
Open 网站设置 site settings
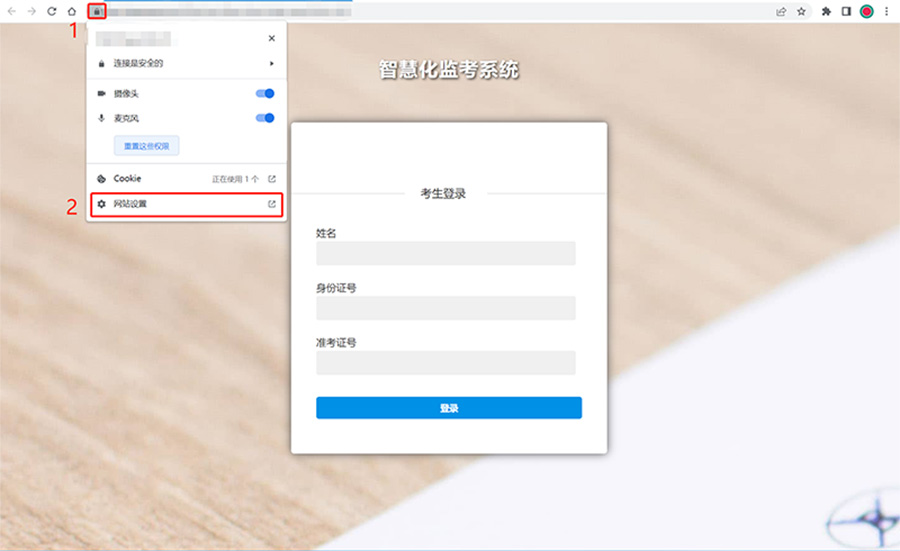[x=186, y=204]
